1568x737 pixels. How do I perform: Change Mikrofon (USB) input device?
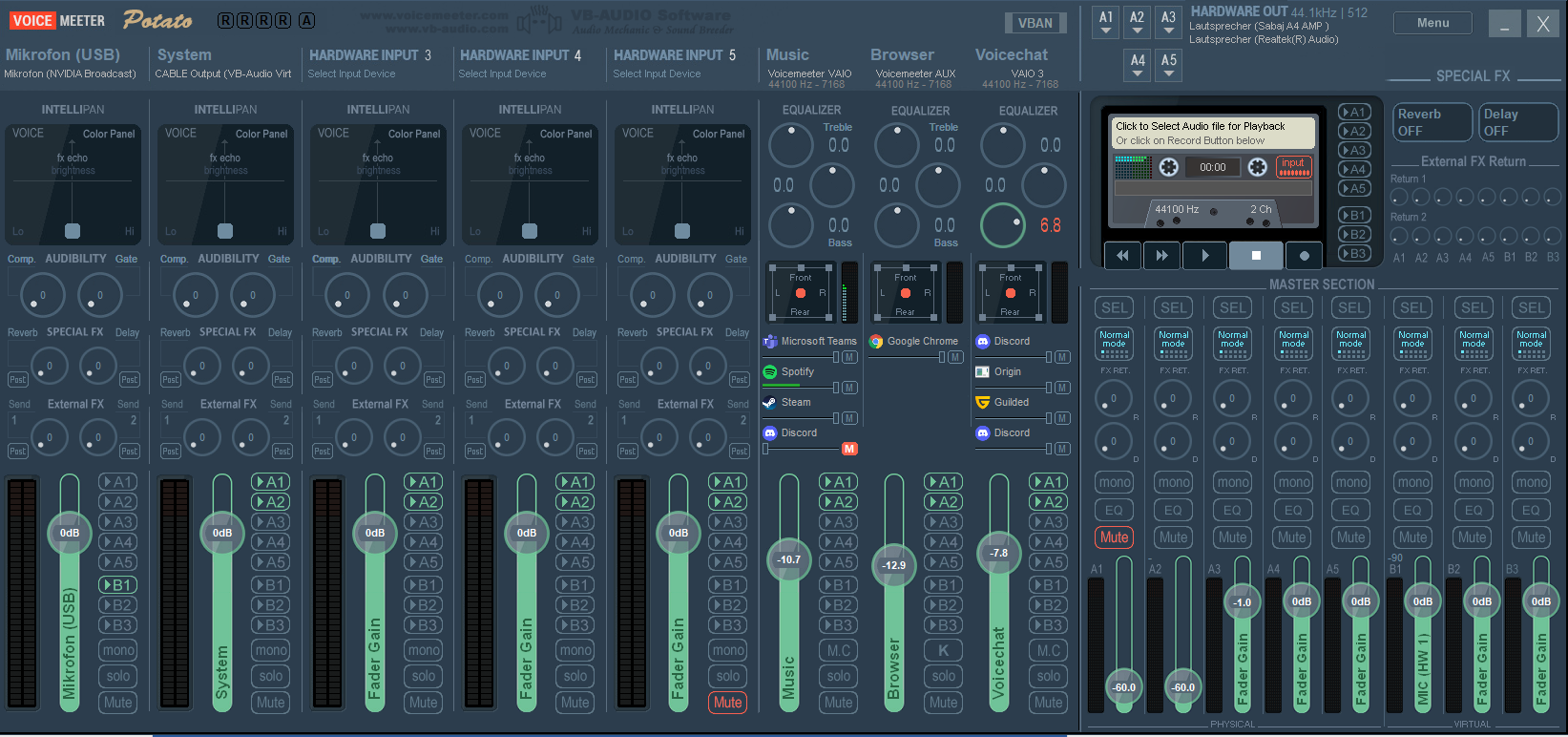tap(70, 74)
